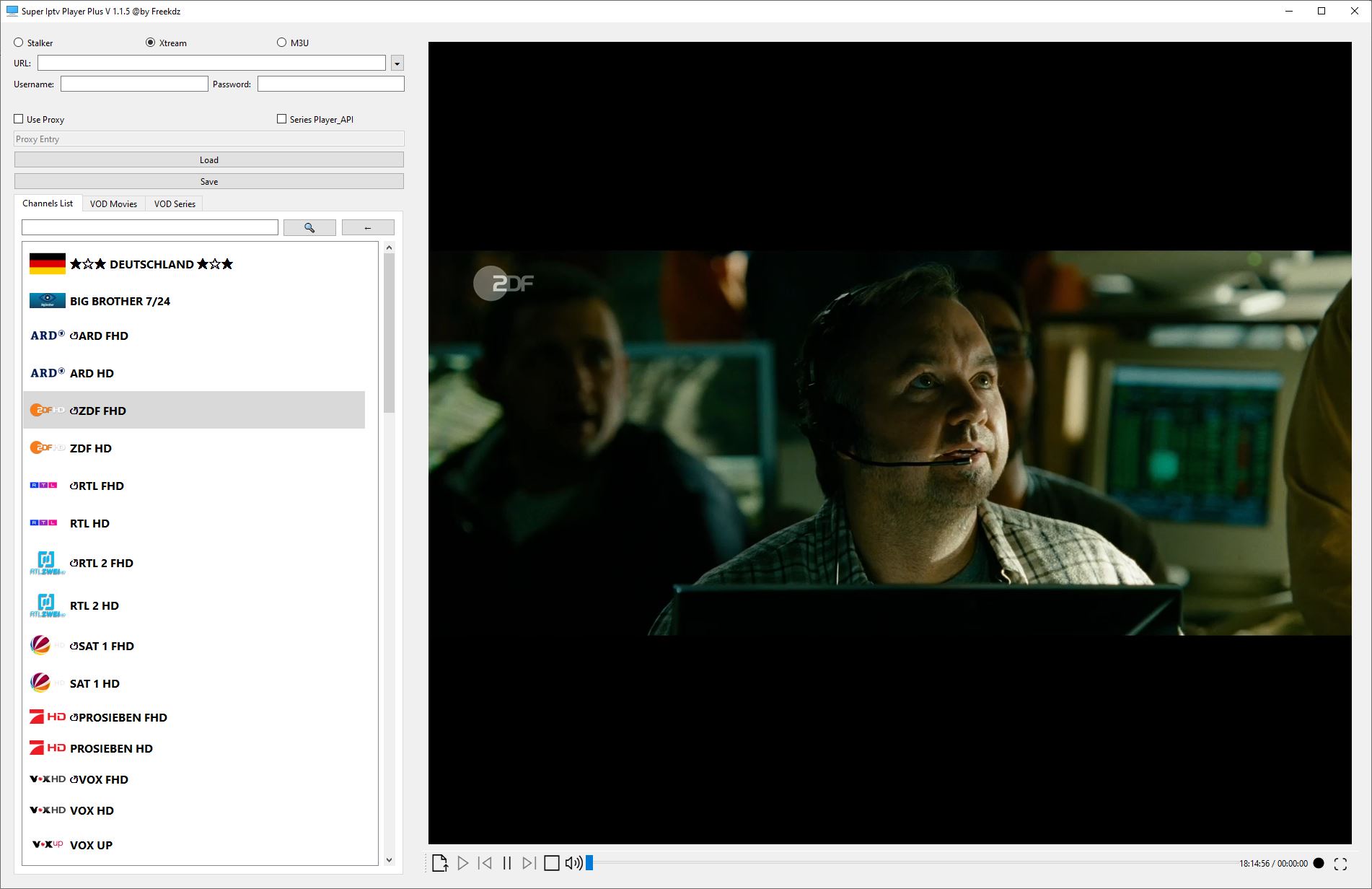Click ProSieben logo beside PROSIEBEN HD

click(x=48, y=748)
